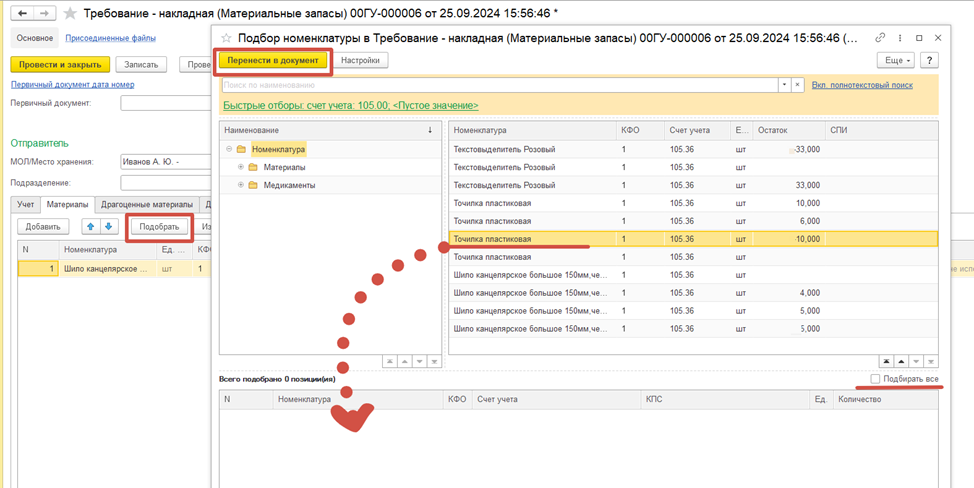Click Перенести в документ button
This screenshot has height=488, width=974.
point(273,60)
